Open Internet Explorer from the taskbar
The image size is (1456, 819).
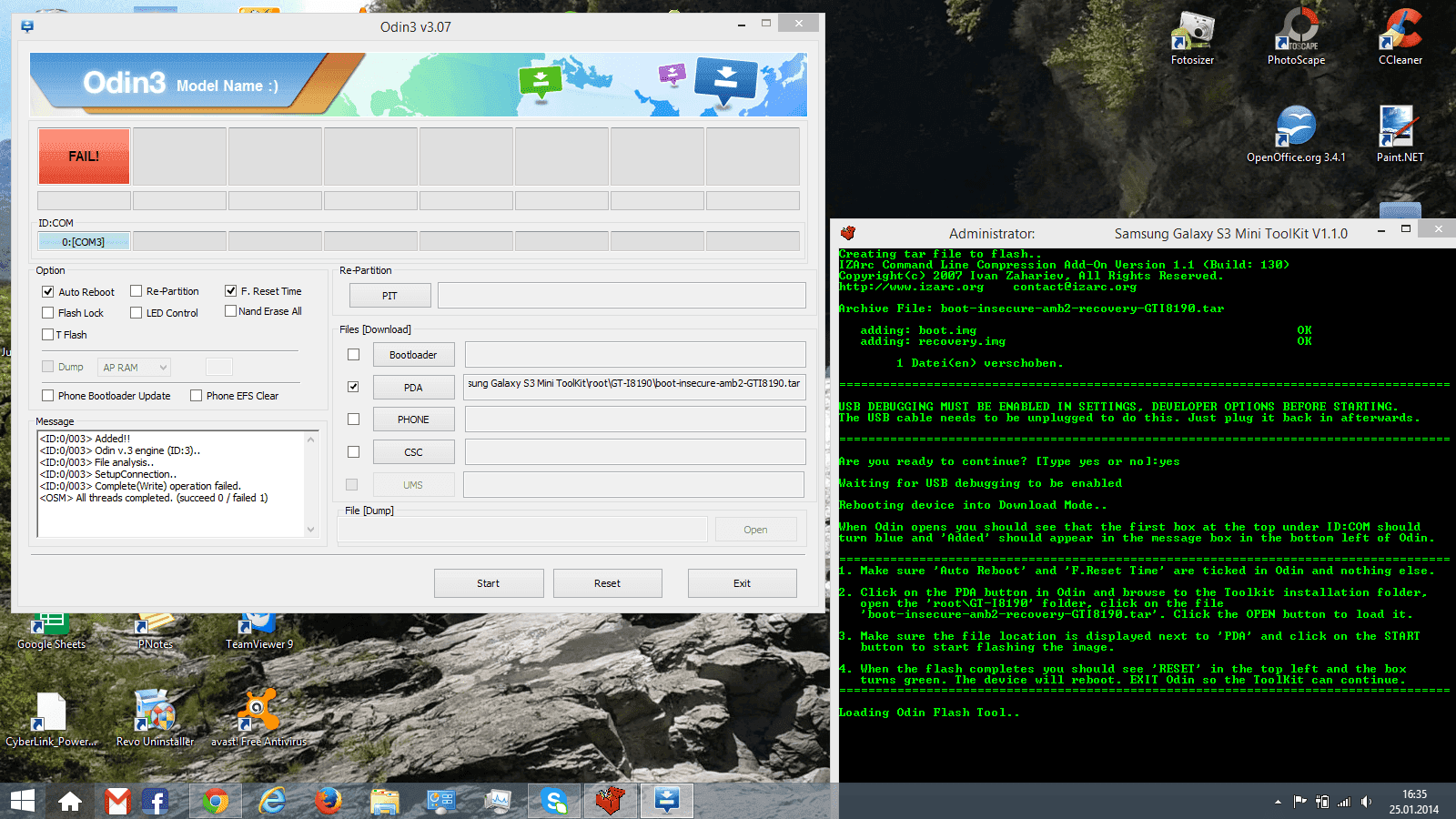pyautogui.click(x=272, y=801)
